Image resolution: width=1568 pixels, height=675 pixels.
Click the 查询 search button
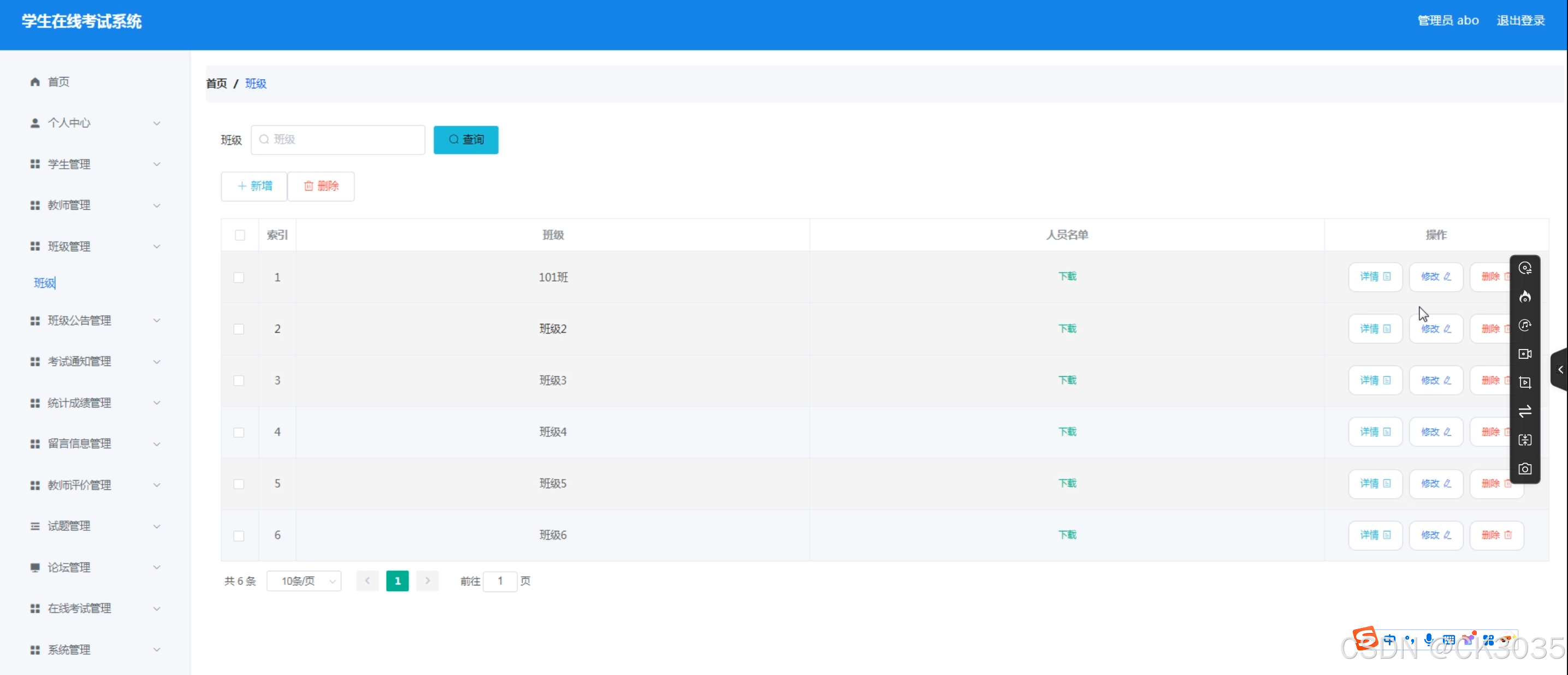(x=466, y=140)
